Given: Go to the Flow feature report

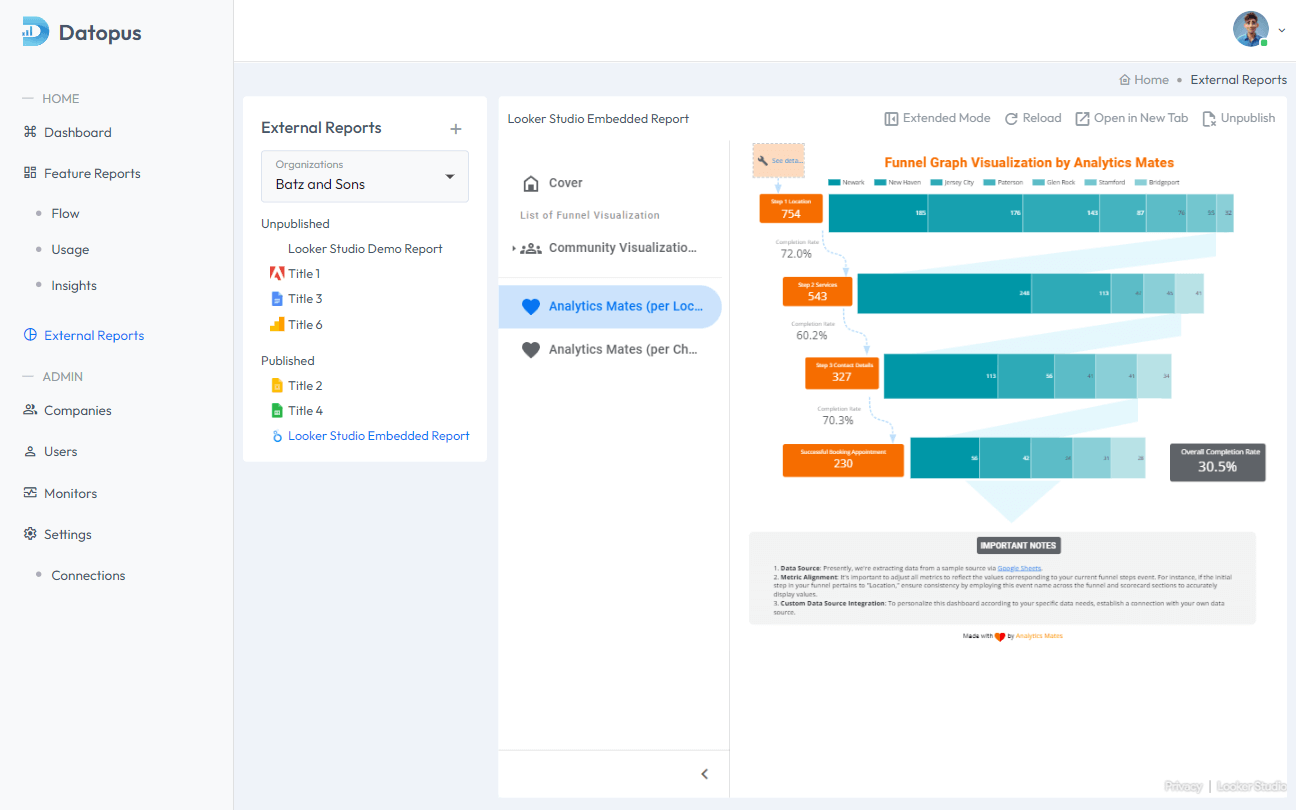Looking at the screenshot, I should [65, 213].
